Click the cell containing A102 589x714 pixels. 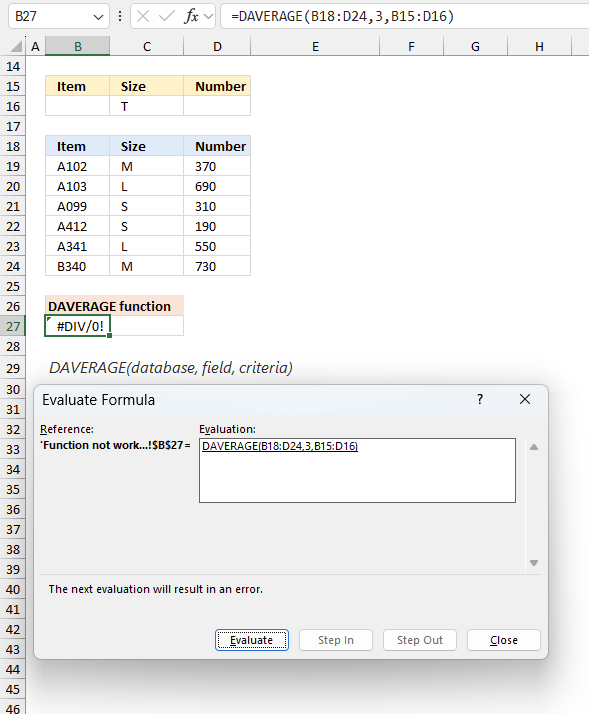pos(77,167)
